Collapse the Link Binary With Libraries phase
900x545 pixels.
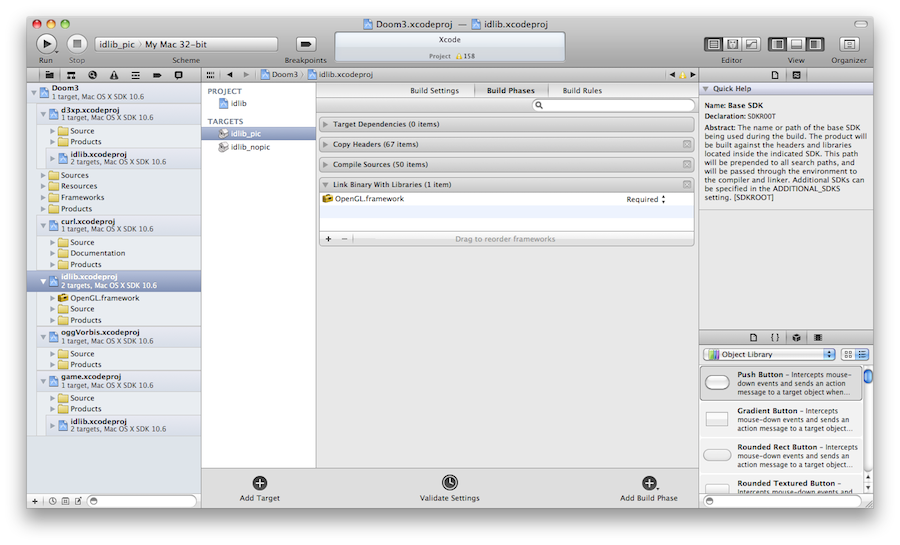tap(325, 185)
